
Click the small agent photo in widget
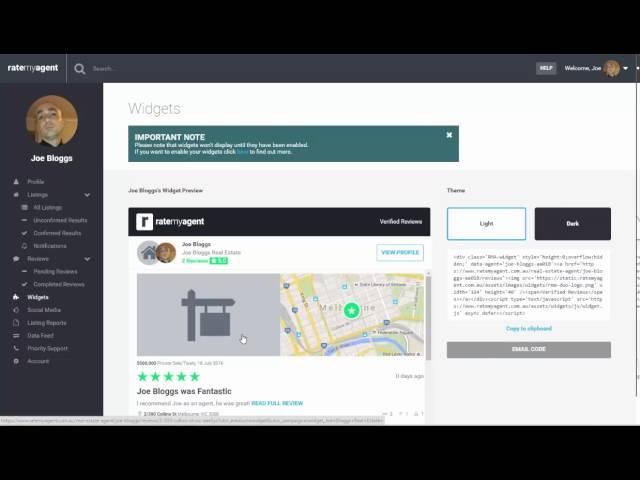click(166, 253)
